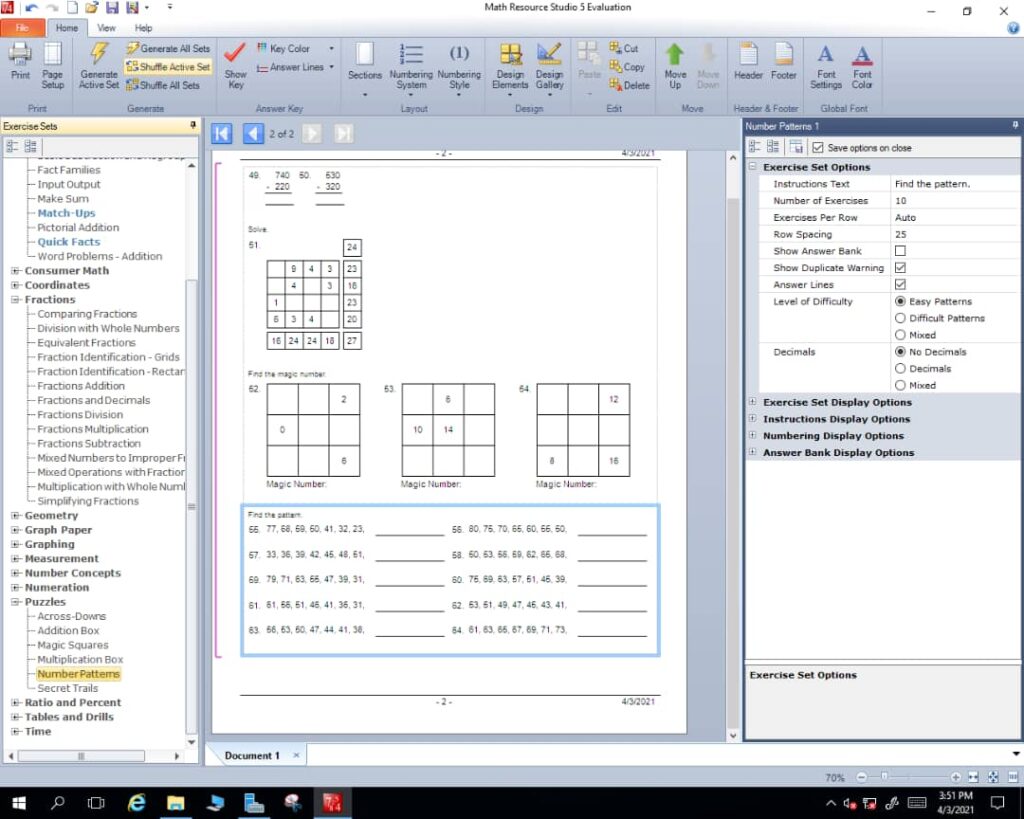1024x819 pixels.
Task: Select Quick Facts exercise set
Action: (69, 242)
